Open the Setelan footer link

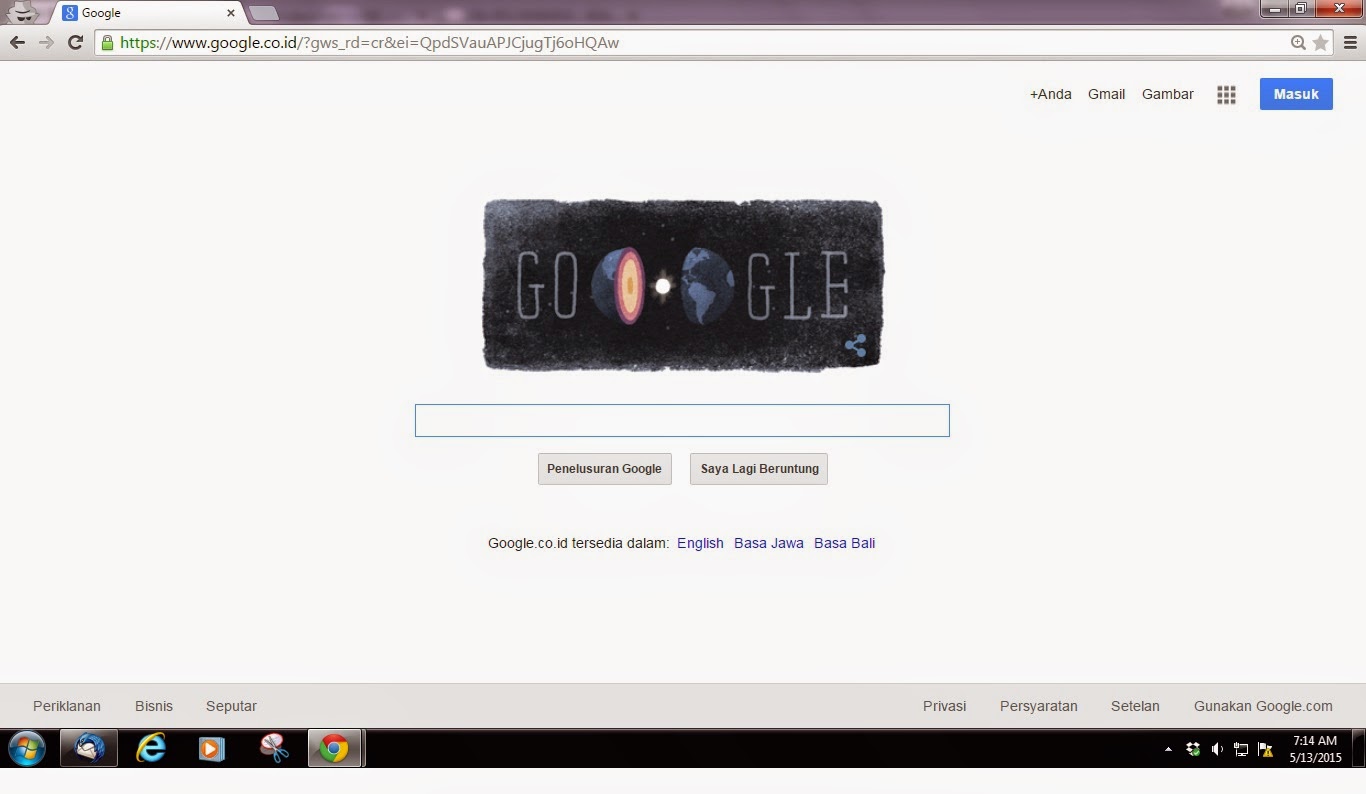tap(1135, 706)
